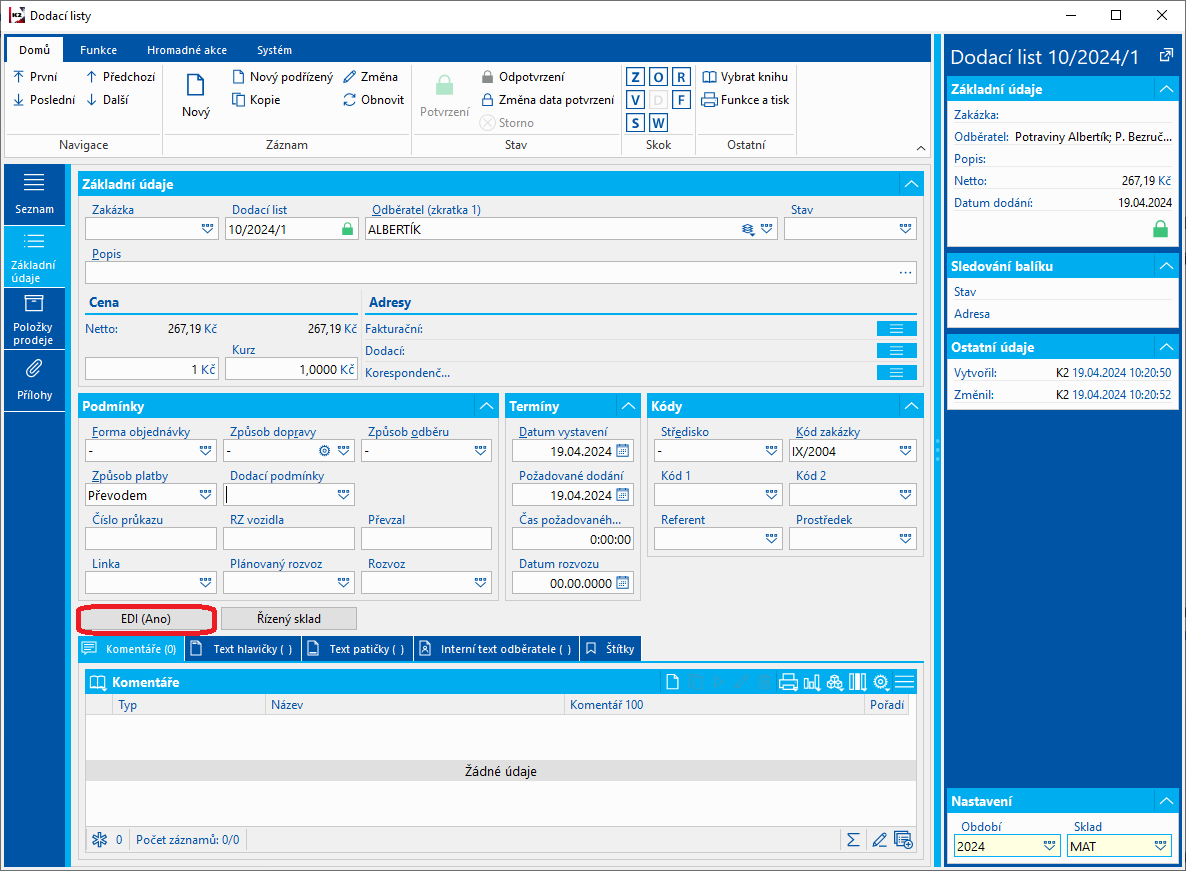
Task: Open the Odběratel dropdown arrow
Action: click(x=767, y=228)
